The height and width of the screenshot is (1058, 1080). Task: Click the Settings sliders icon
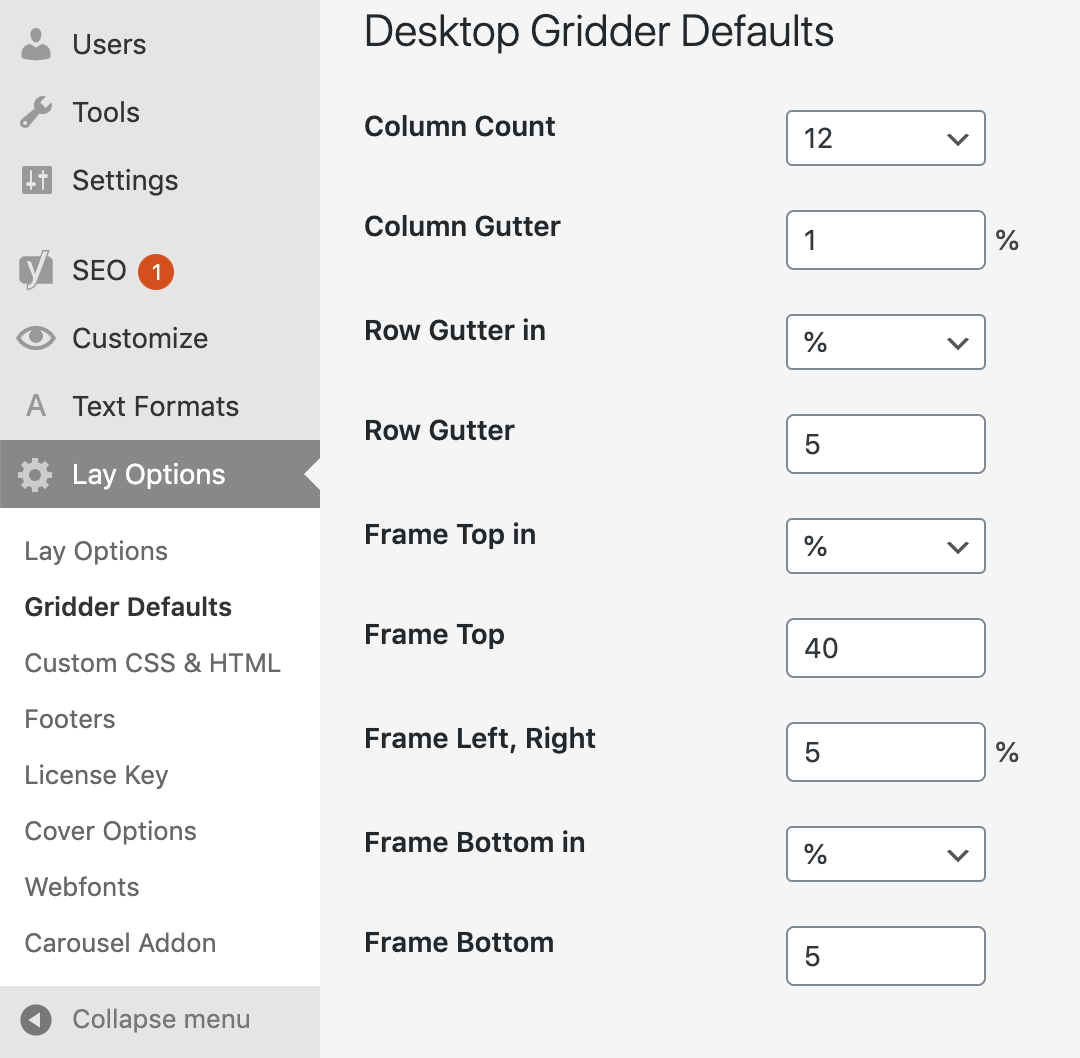click(x=36, y=181)
